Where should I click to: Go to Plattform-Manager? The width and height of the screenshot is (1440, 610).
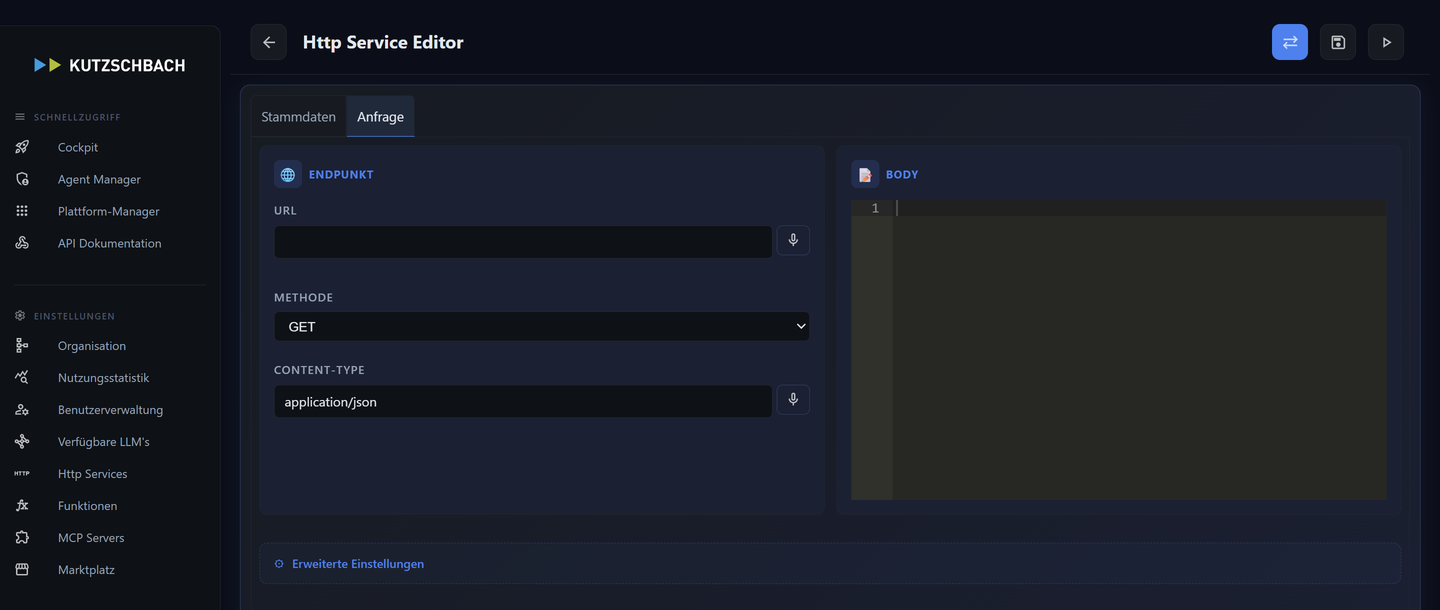[108, 211]
